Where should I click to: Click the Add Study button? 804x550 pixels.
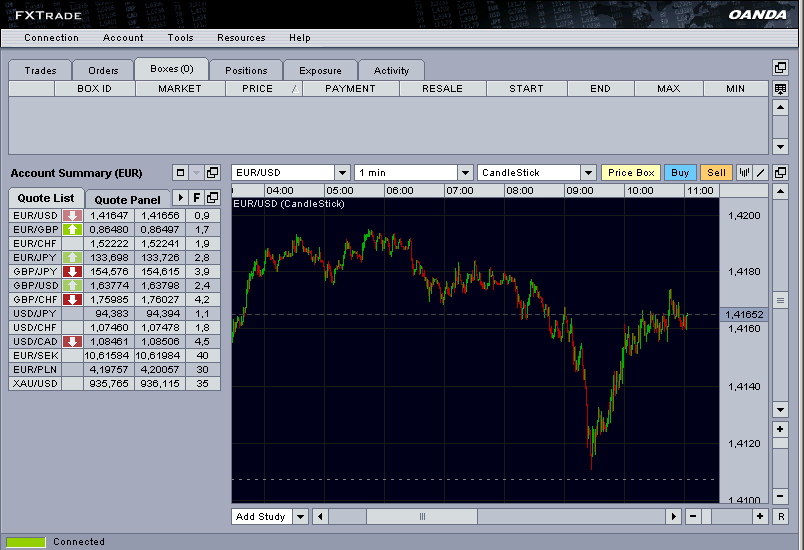262,516
